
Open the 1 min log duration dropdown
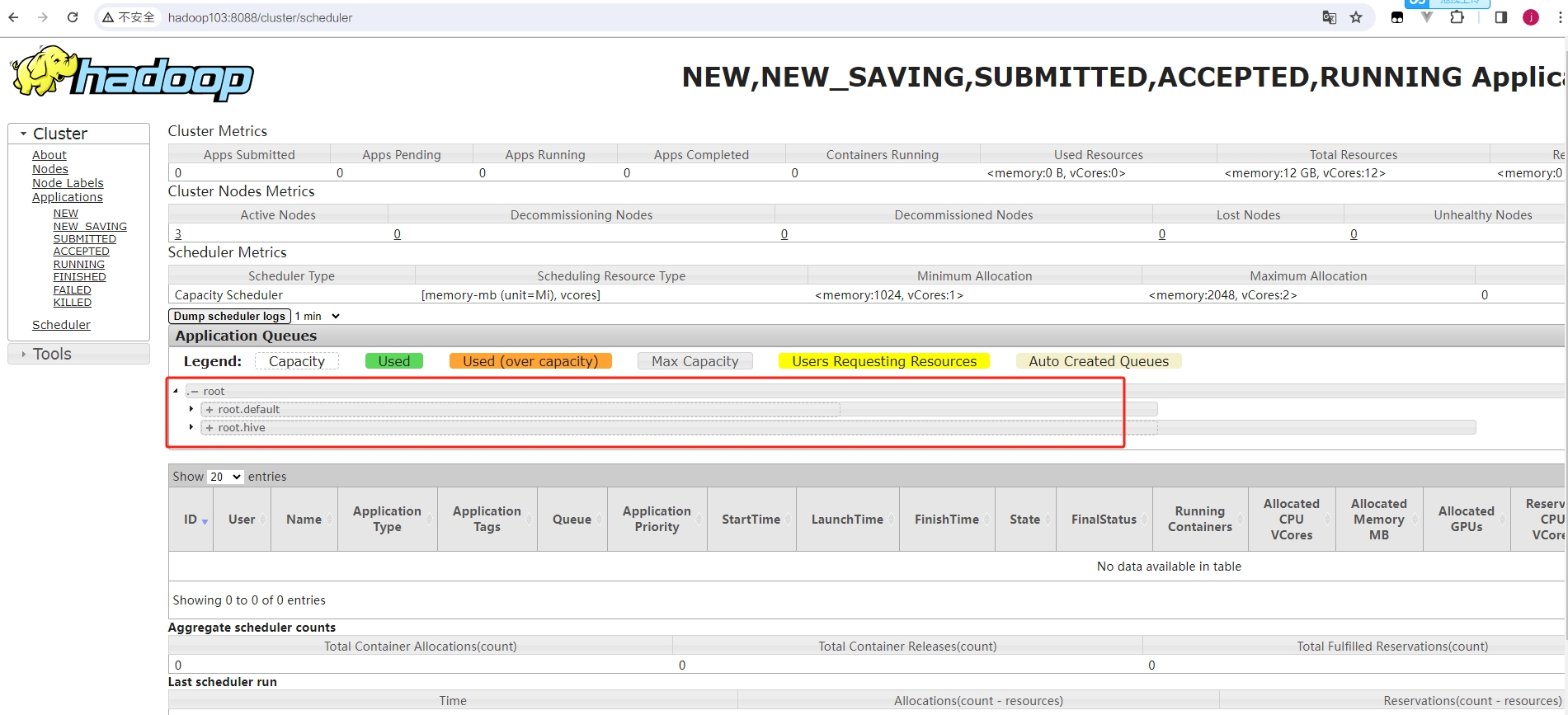click(x=318, y=316)
